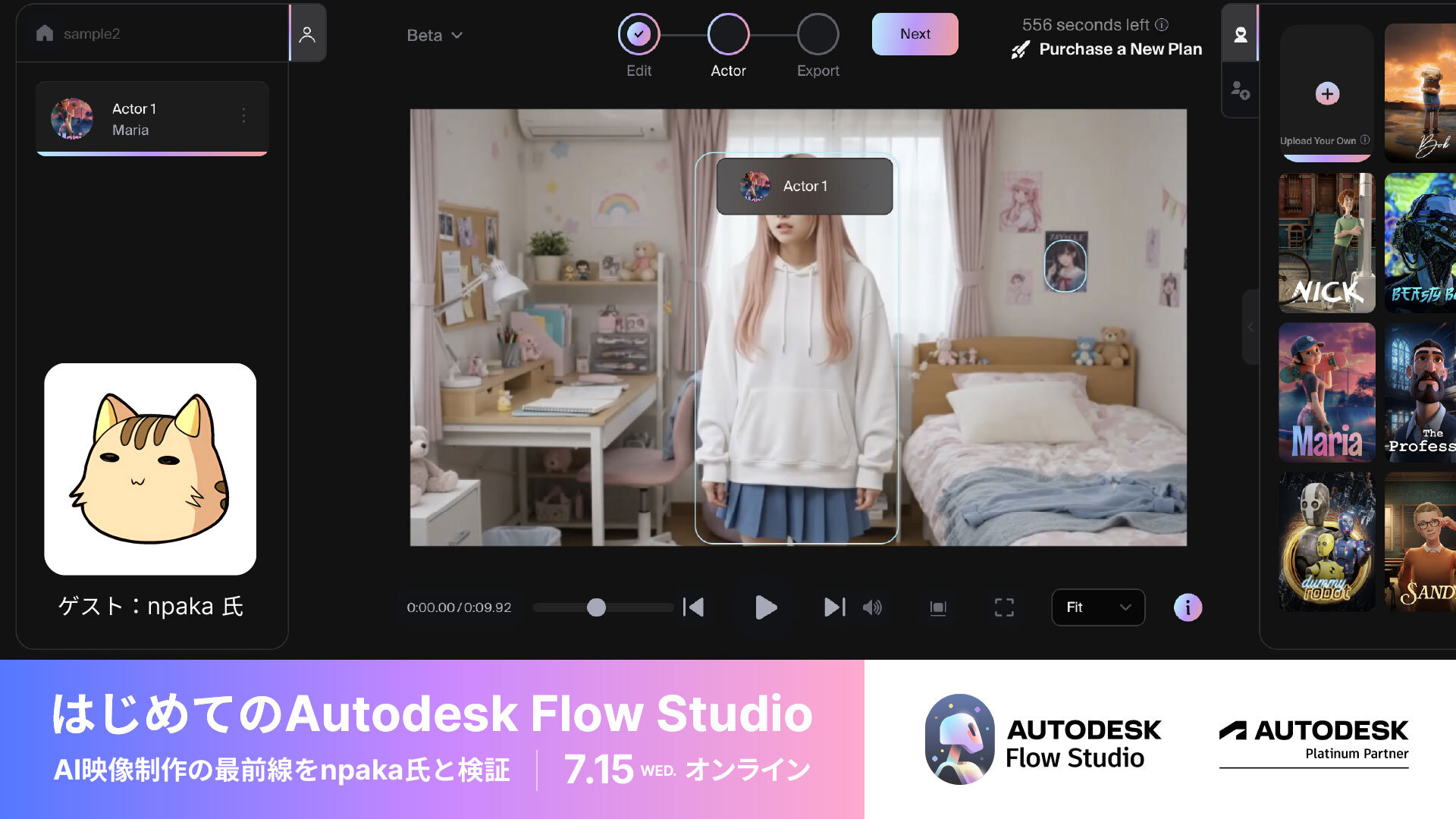Go to home via house icon
The width and height of the screenshot is (1456, 819).
[x=45, y=33]
